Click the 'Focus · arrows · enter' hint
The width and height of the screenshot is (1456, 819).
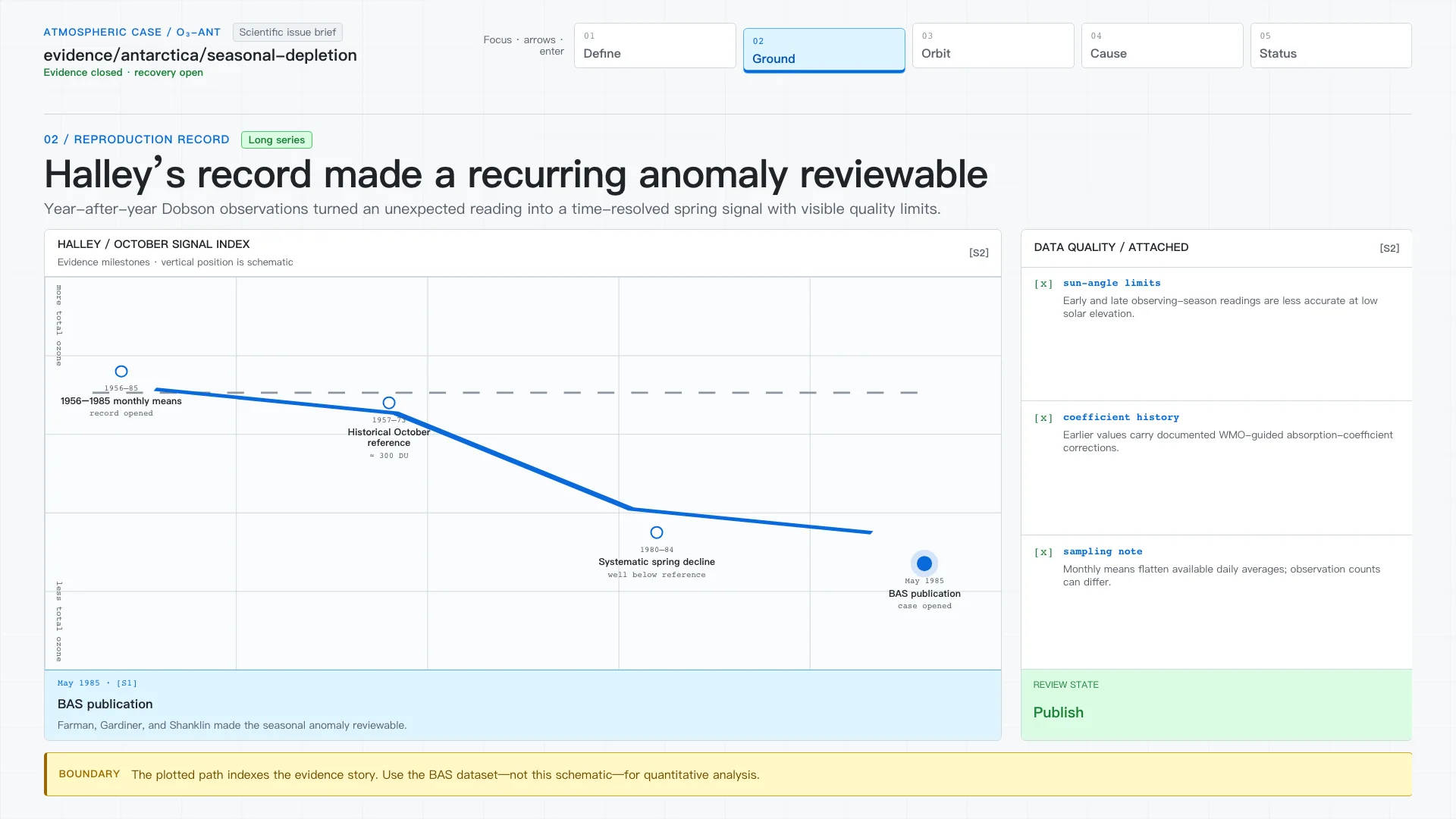click(x=523, y=45)
